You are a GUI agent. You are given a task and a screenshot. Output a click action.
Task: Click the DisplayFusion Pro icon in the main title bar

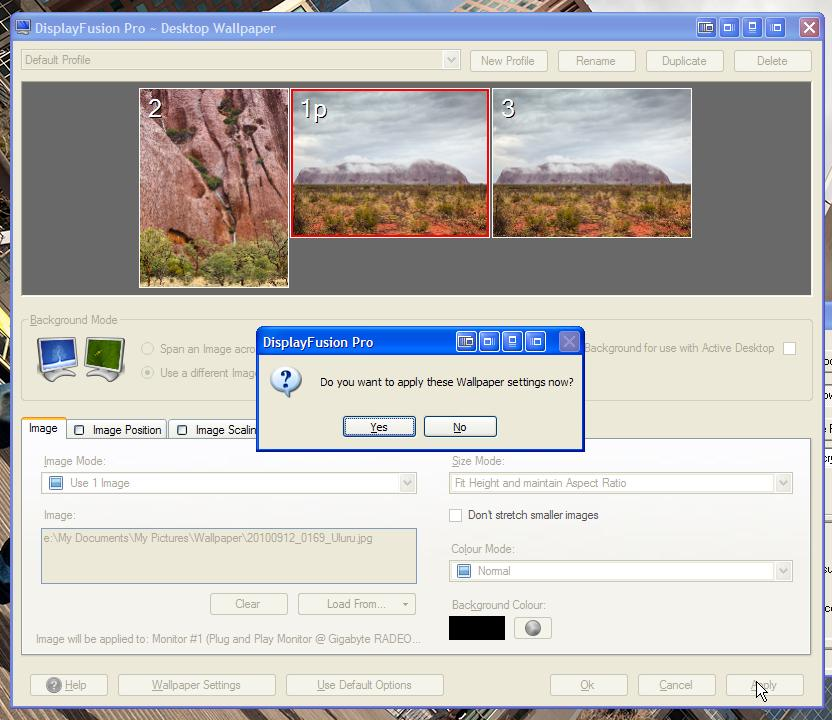[x=22, y=28]
